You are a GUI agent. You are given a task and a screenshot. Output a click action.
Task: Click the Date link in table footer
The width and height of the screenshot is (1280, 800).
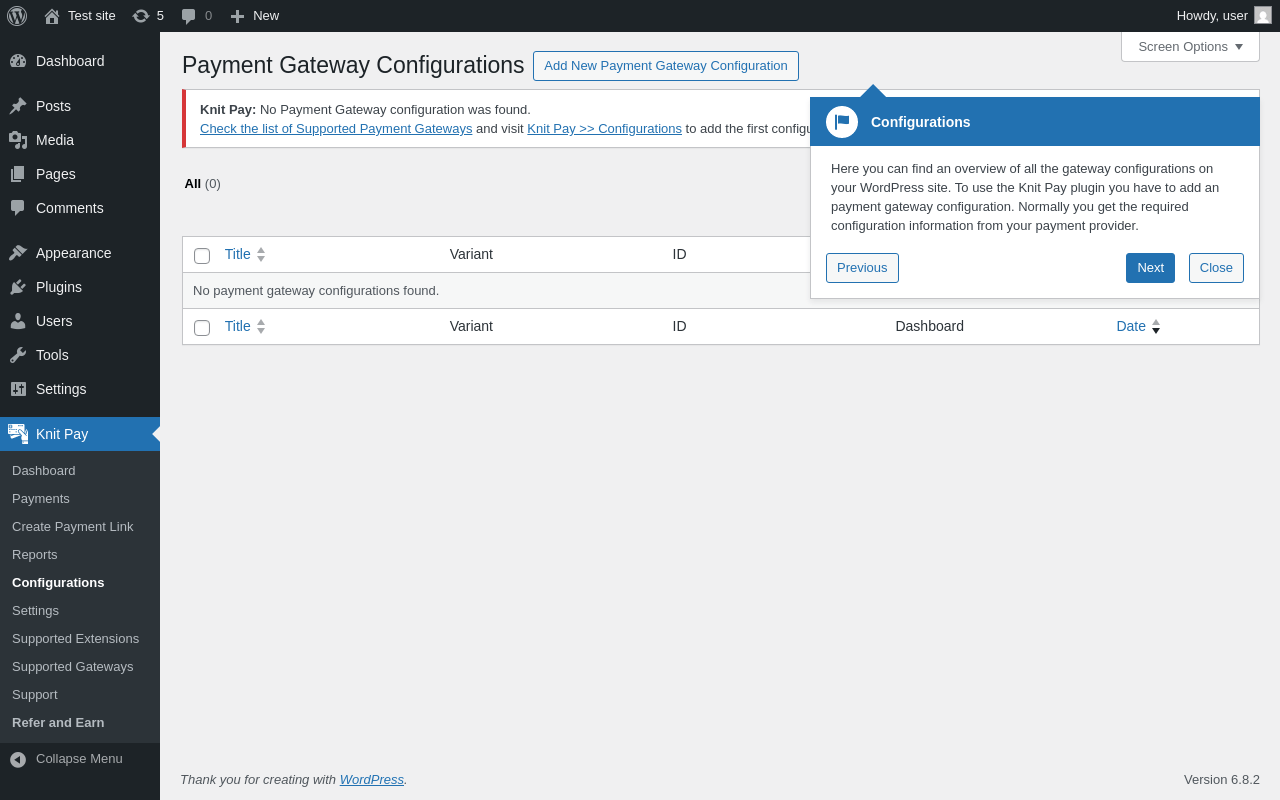pyautogui.click(x=1131, y=327)
